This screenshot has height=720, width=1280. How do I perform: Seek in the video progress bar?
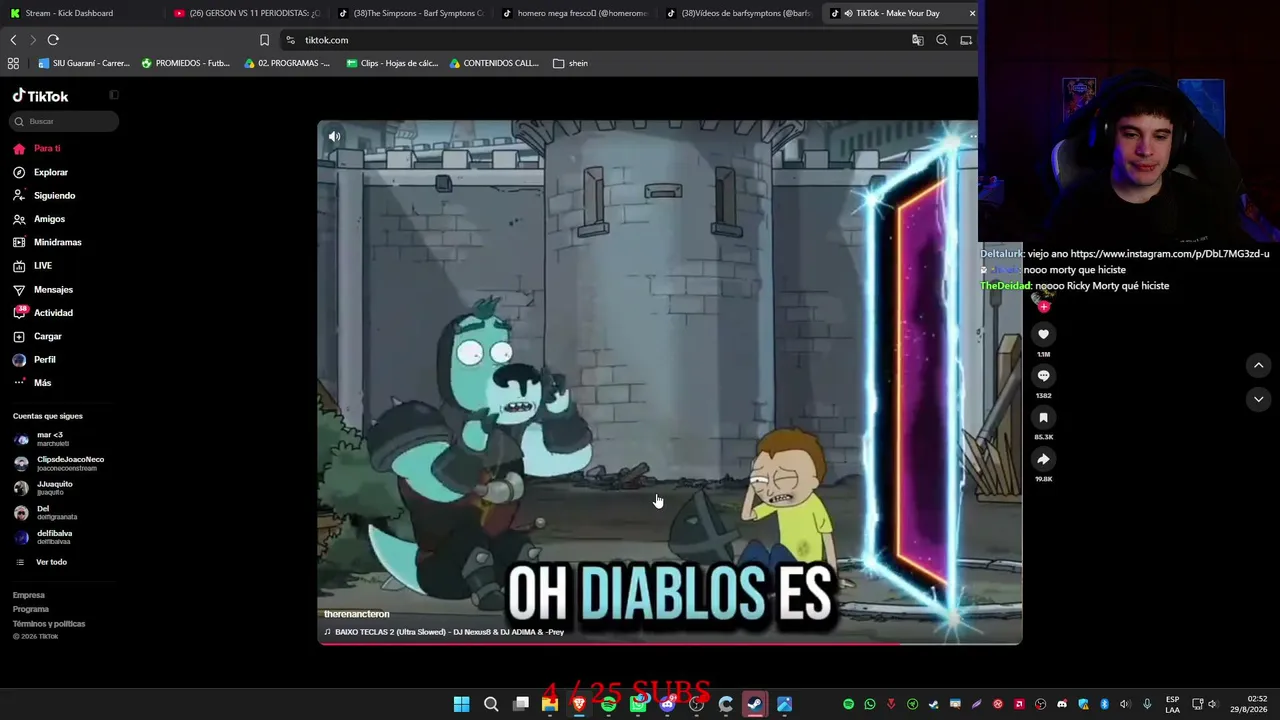(670, 644)
